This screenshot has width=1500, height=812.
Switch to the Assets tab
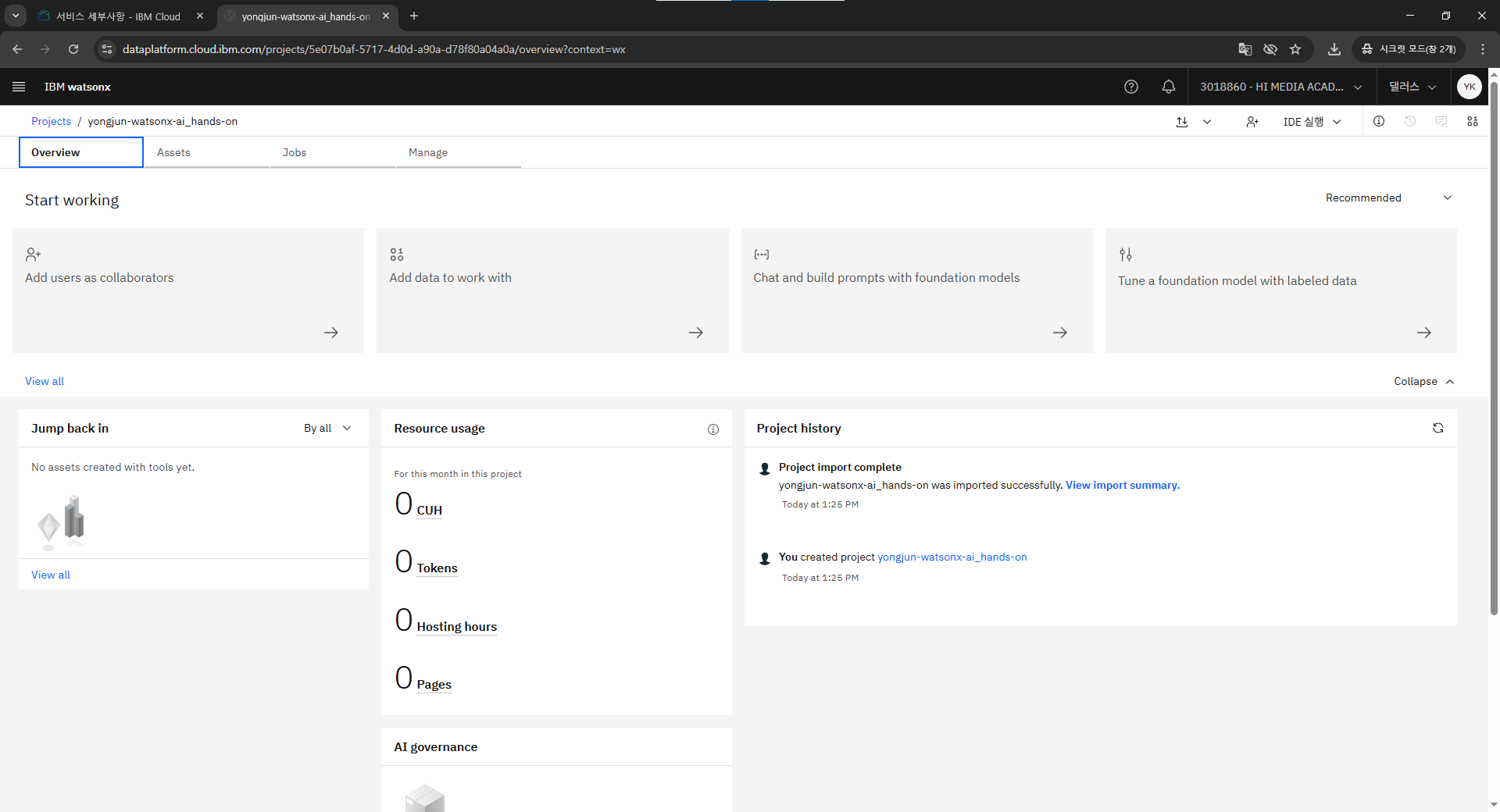point(207,152)
